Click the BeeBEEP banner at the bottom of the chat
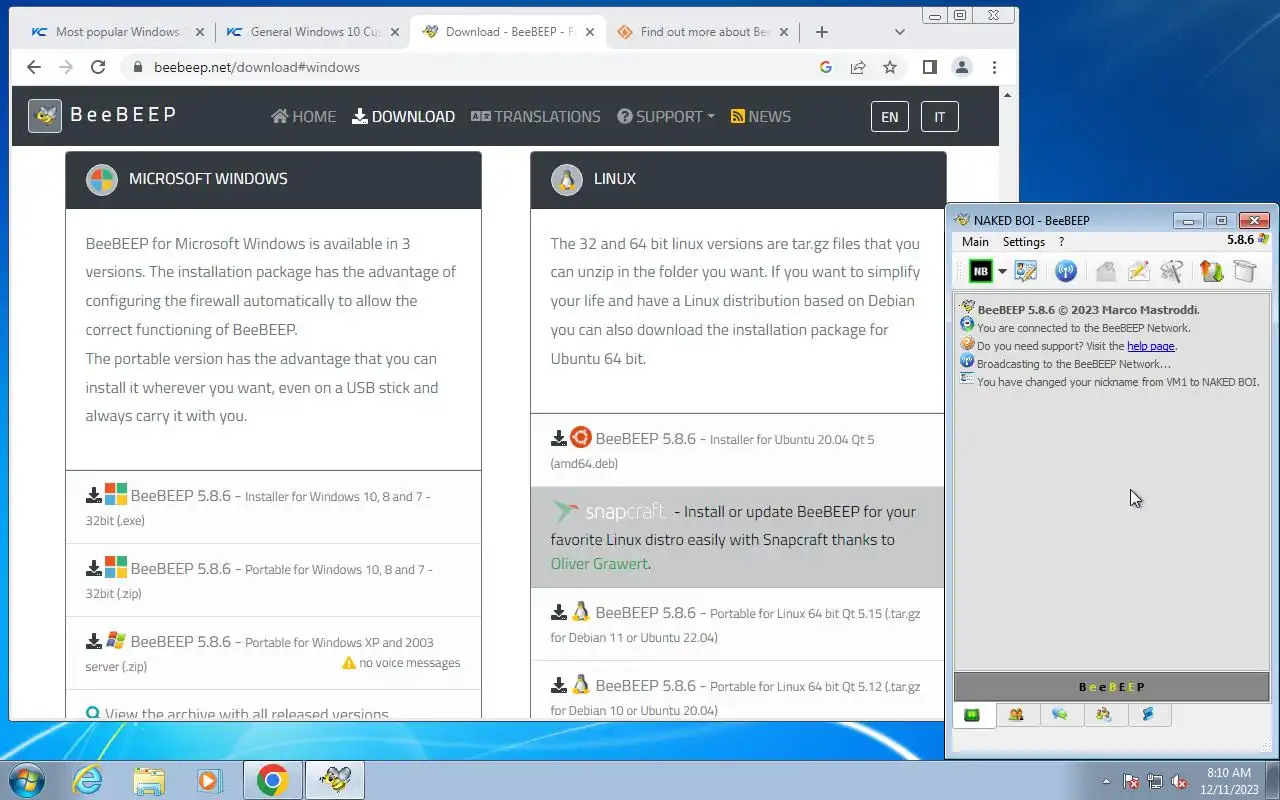 coord(1111,687)
